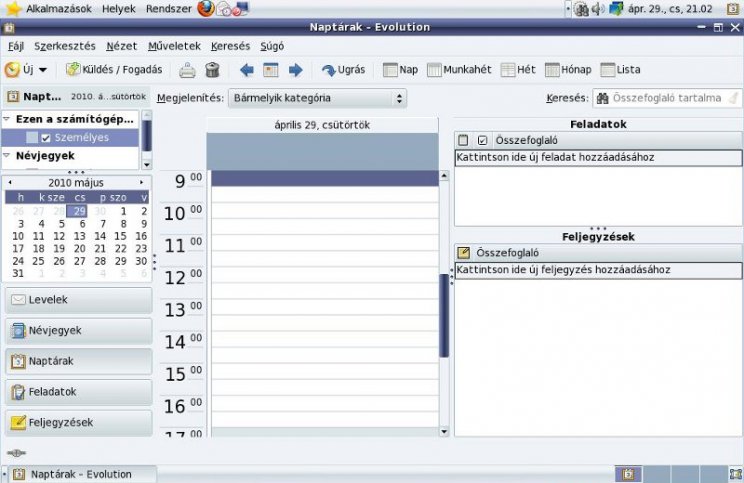Click the Feladatok task type column icon

(x=464, y=140)
